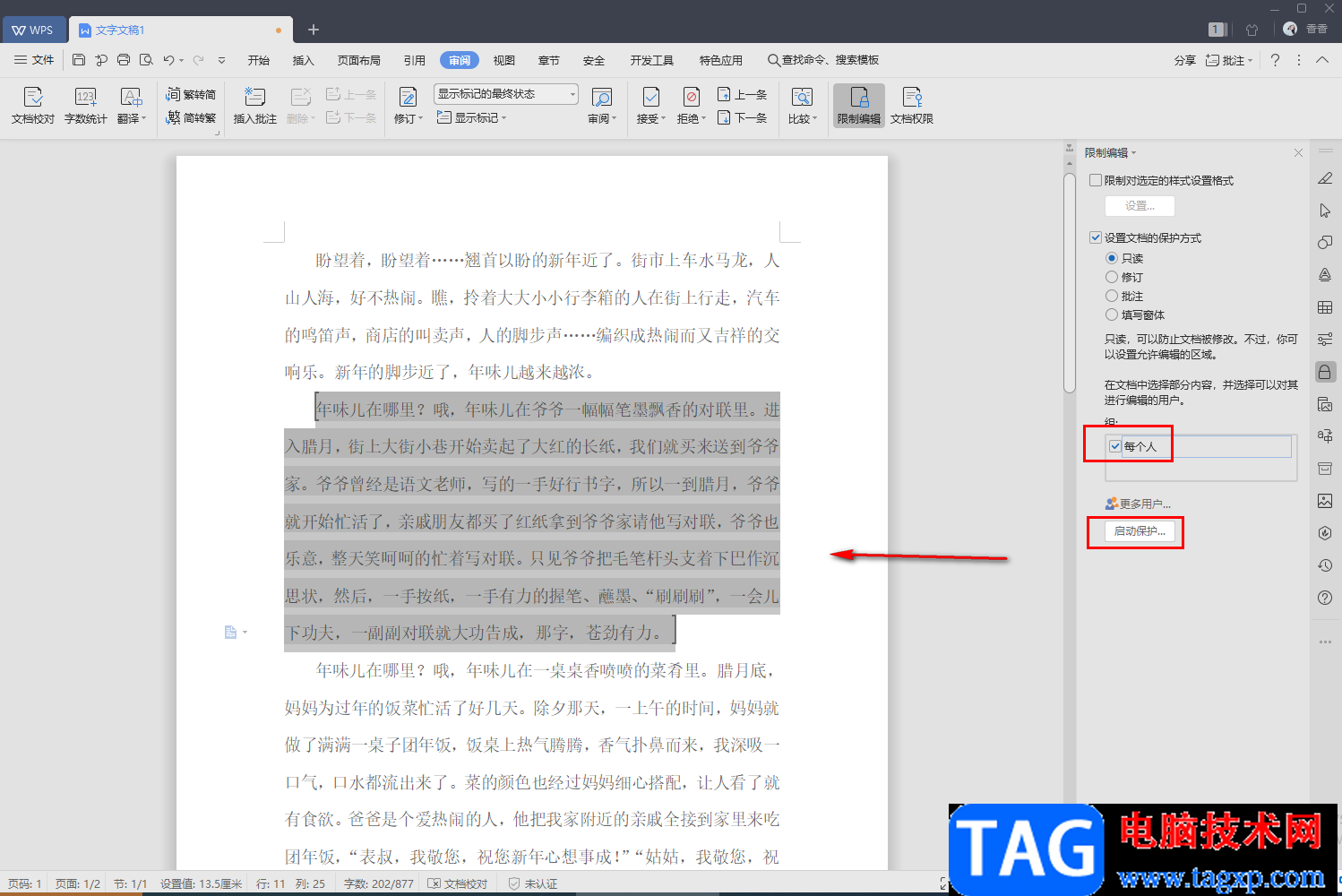
Task: Expand the 翻译 dropdown arrow
Action: point(143,118)
